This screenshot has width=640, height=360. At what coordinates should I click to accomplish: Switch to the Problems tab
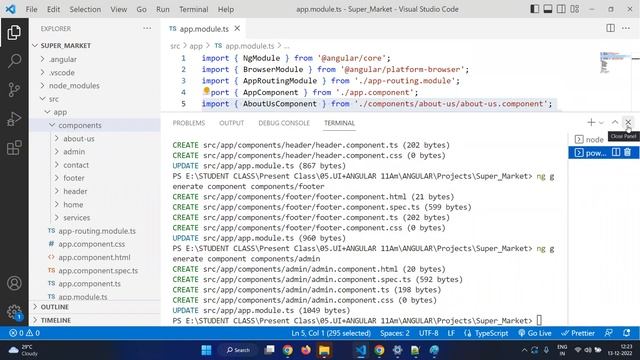189,123
